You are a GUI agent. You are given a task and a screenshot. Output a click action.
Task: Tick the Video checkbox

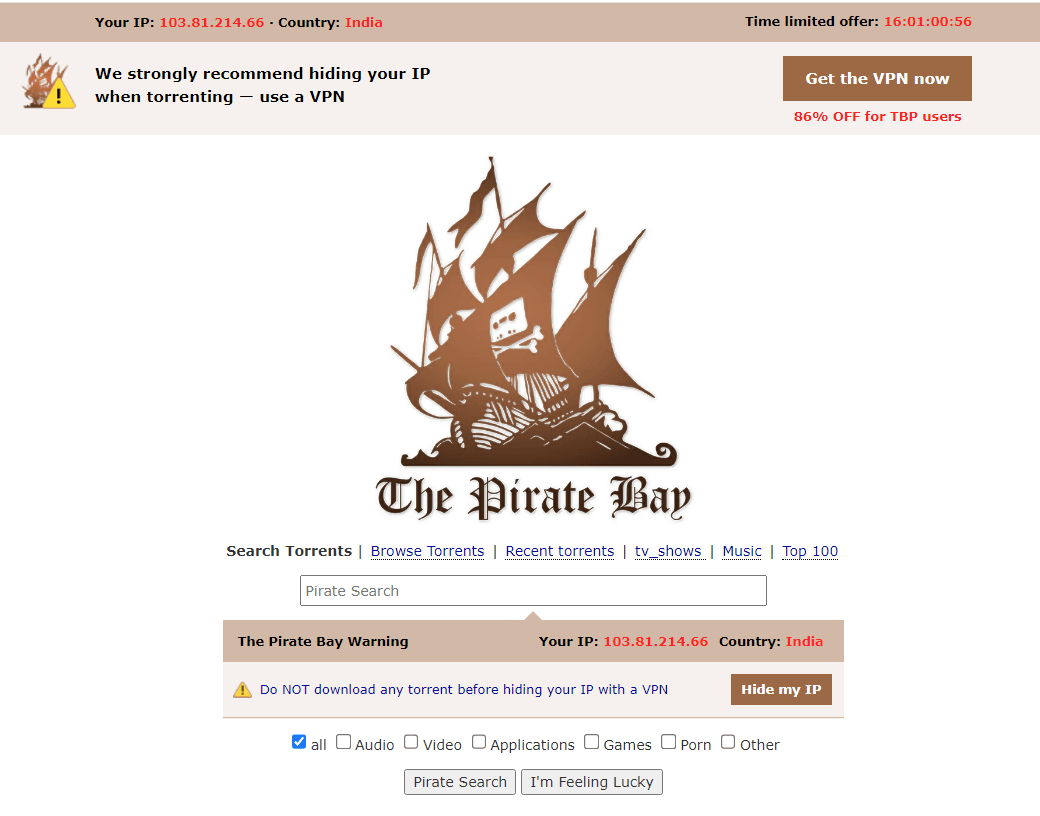(x=411, y=742)
